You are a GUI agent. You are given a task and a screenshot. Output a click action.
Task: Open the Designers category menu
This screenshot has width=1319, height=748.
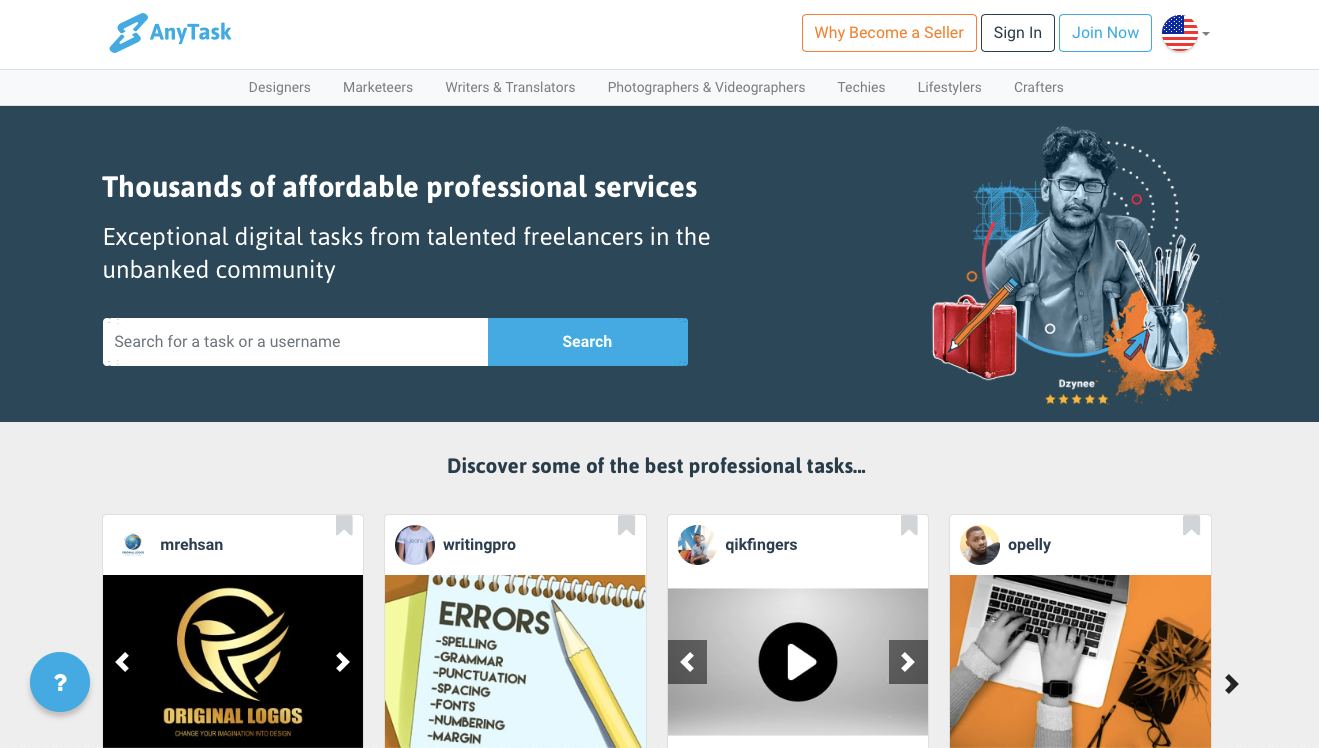click(280, 87)
